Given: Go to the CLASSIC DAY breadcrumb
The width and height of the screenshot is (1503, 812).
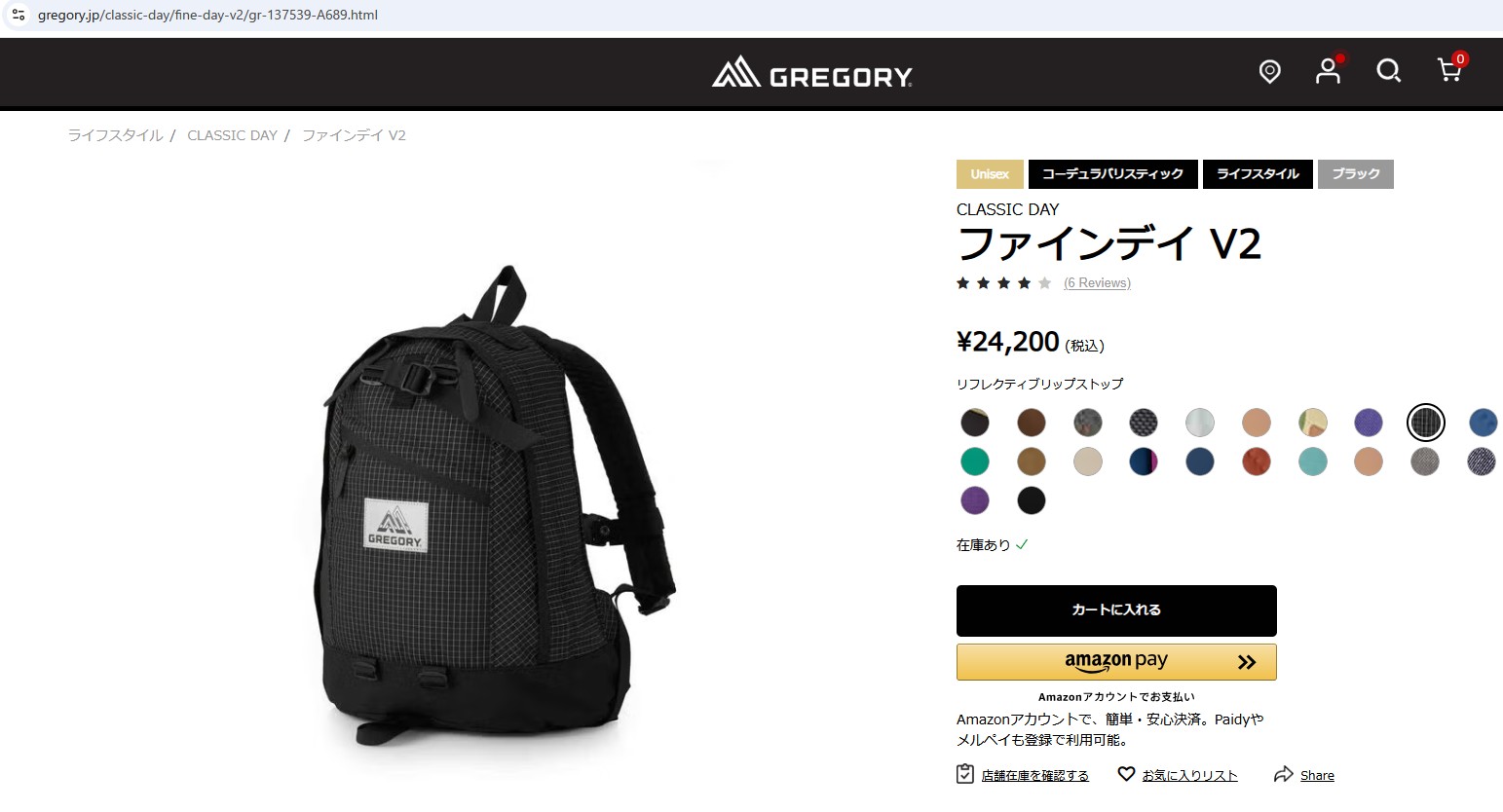Looking at the screenshot, I should [x=232, y=135].
